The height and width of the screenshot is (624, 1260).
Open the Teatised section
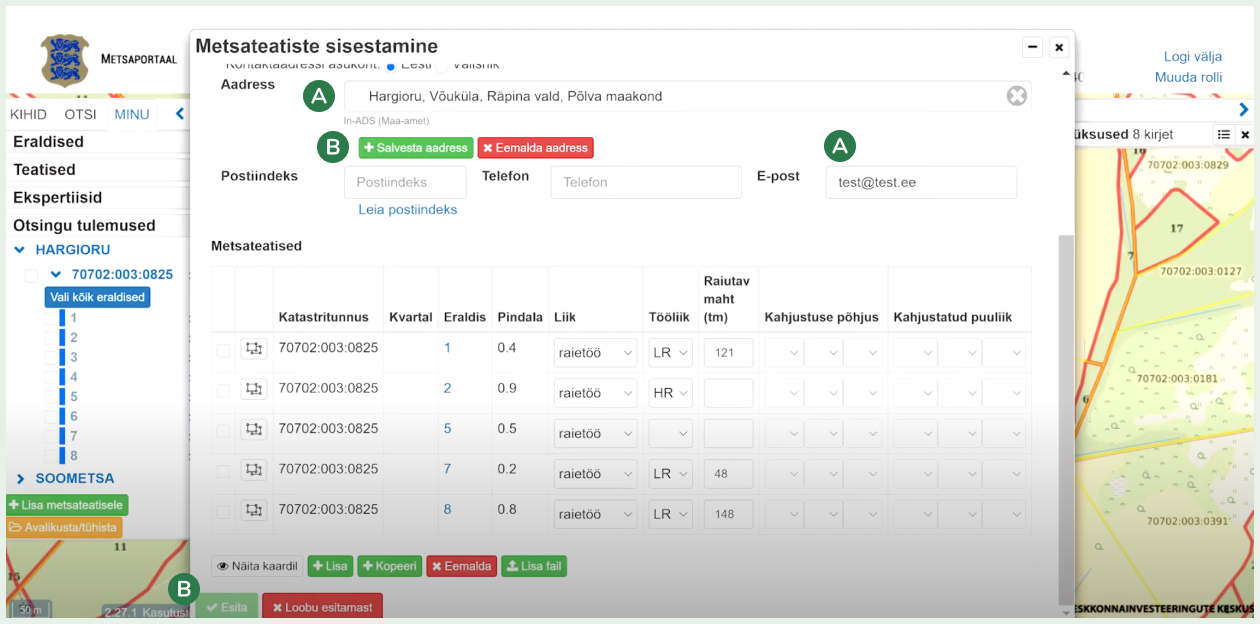44,170
